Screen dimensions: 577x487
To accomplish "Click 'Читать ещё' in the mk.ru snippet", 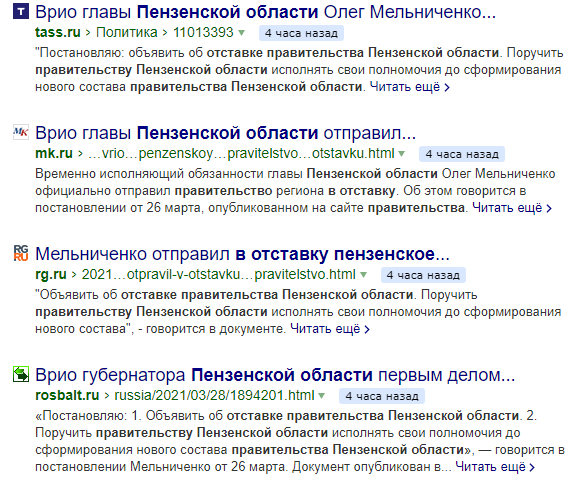I will [512, 208].
